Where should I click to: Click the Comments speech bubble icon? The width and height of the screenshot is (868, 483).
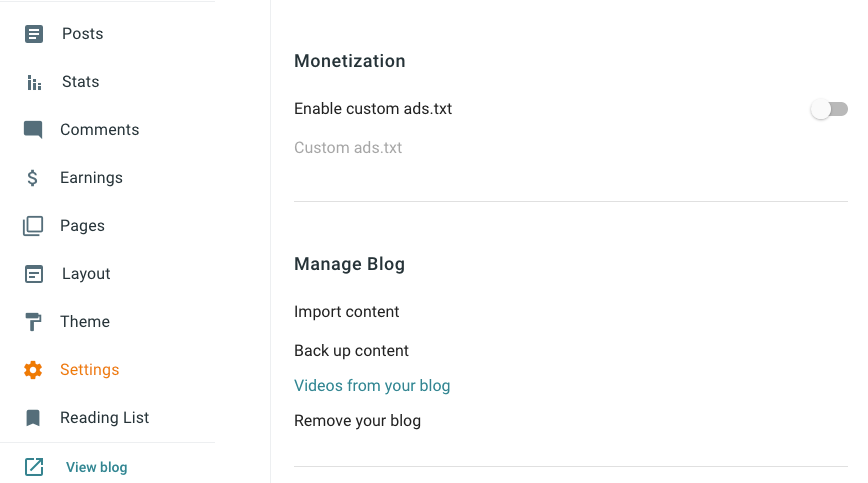[x=34, y=130]
